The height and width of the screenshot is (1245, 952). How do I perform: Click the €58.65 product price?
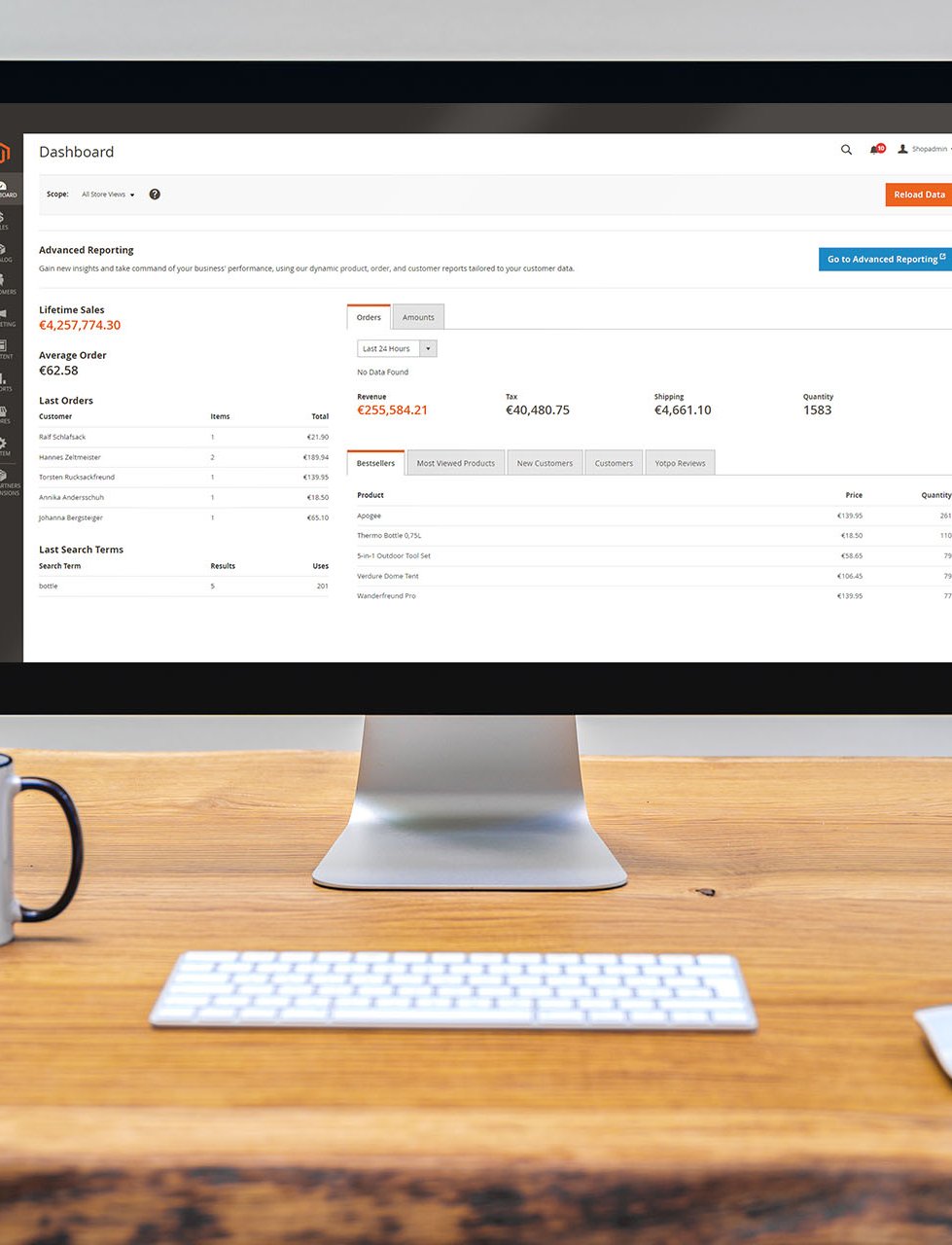852,555
